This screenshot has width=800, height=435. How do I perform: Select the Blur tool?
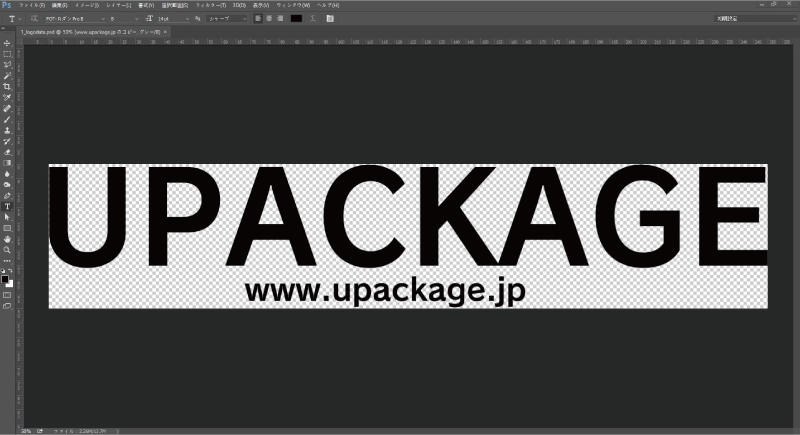tap(7, 174)
